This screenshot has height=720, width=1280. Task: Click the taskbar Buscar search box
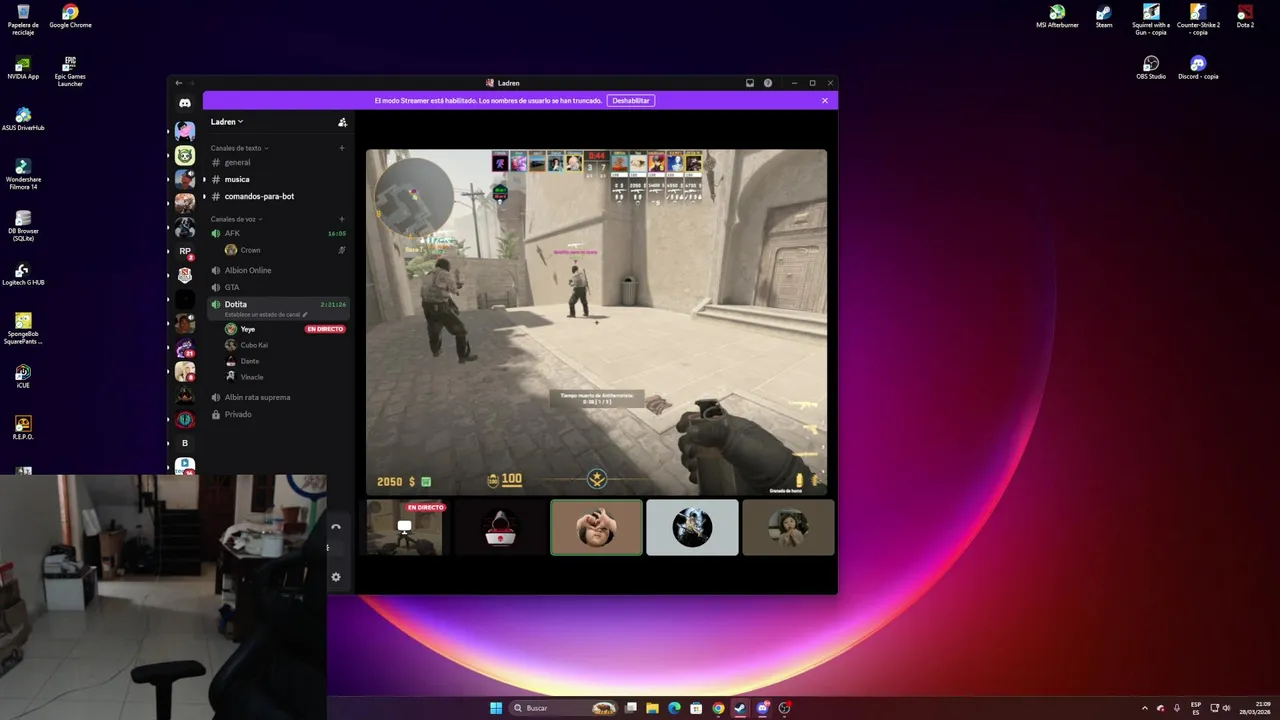(563, 708)
